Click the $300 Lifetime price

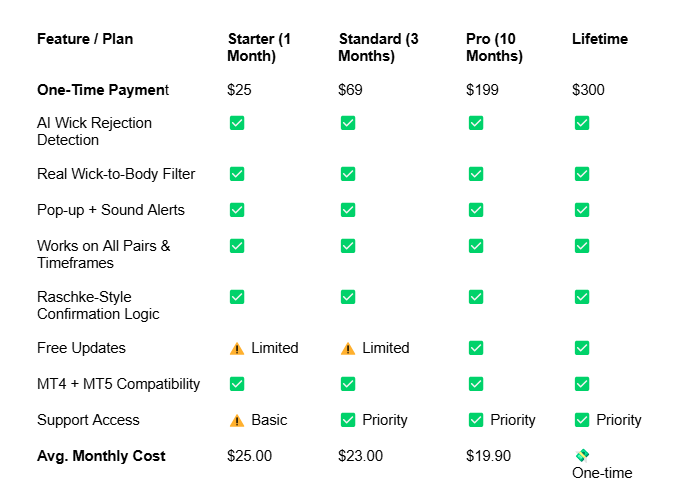tap(588, 90)
